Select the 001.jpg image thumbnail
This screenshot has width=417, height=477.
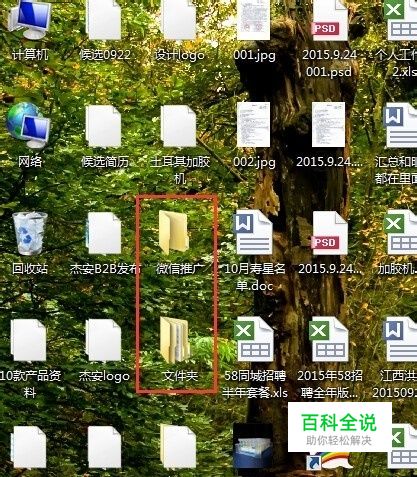point(253,20)
